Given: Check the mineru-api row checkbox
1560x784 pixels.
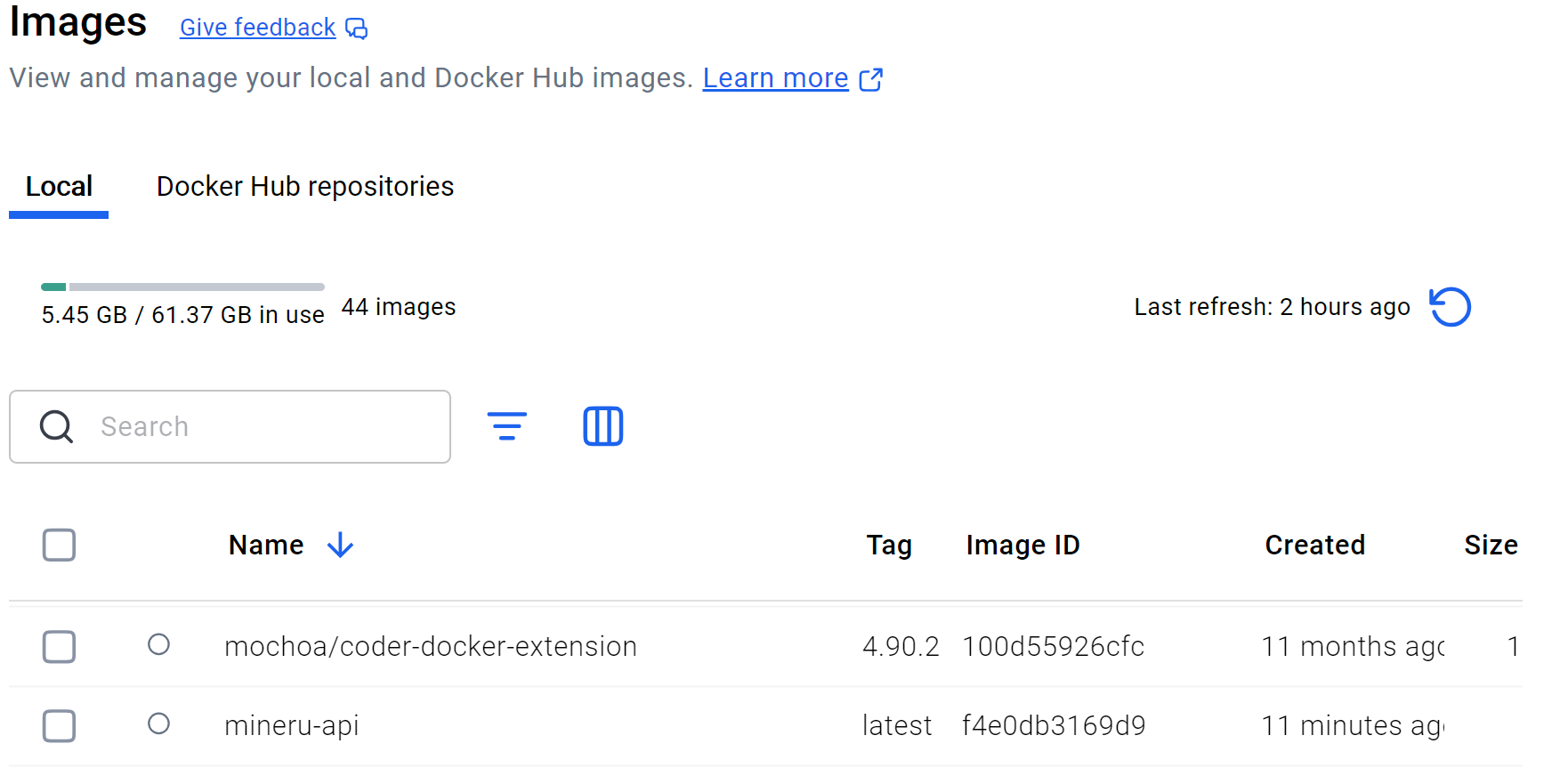Looking at the screenshot, I should [x=60, y=726].
